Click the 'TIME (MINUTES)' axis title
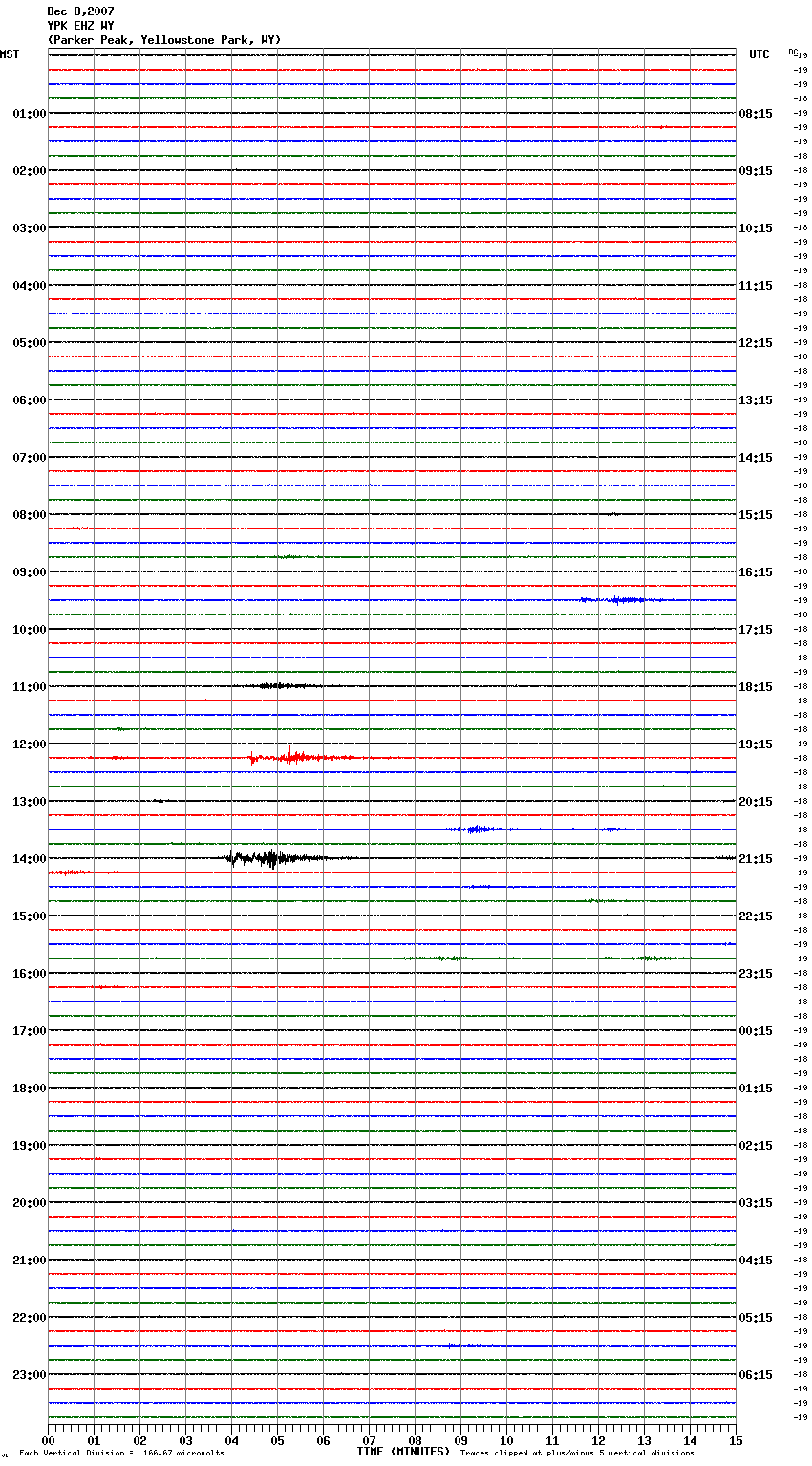Viewport: 812px width, 1466px height. click(403, 1452)
